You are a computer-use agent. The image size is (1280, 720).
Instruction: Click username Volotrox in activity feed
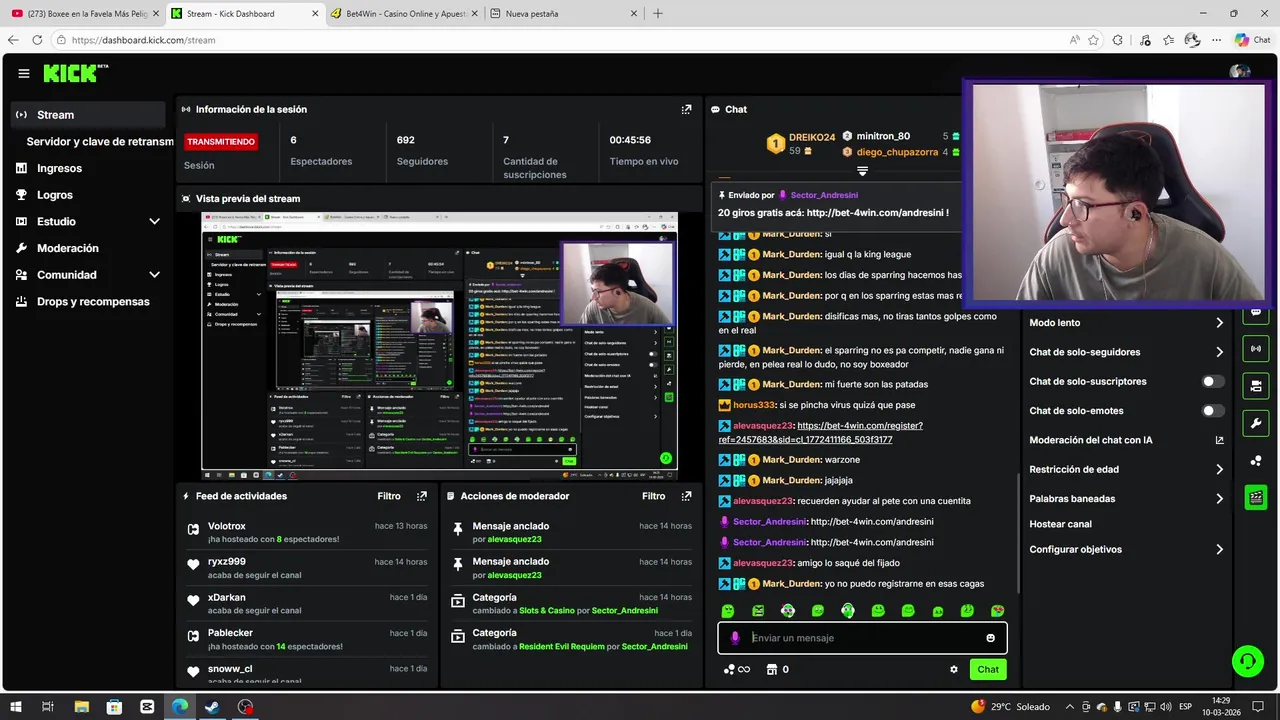[x=227, y=526]
